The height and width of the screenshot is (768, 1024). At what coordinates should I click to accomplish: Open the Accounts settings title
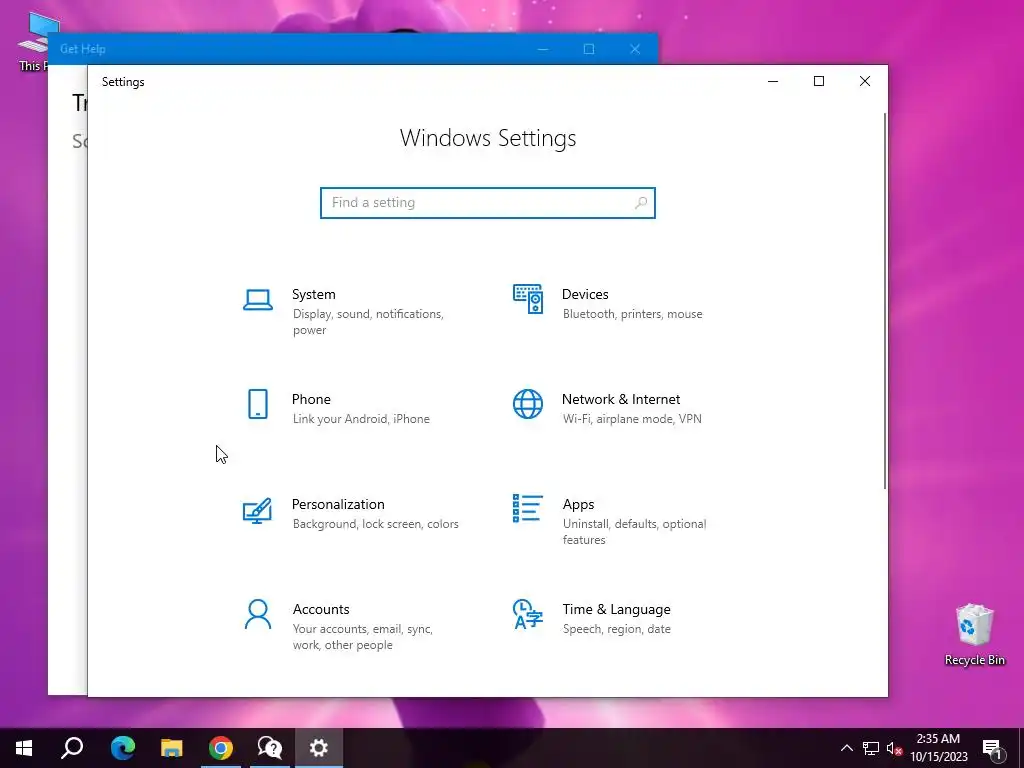[321, 609]
